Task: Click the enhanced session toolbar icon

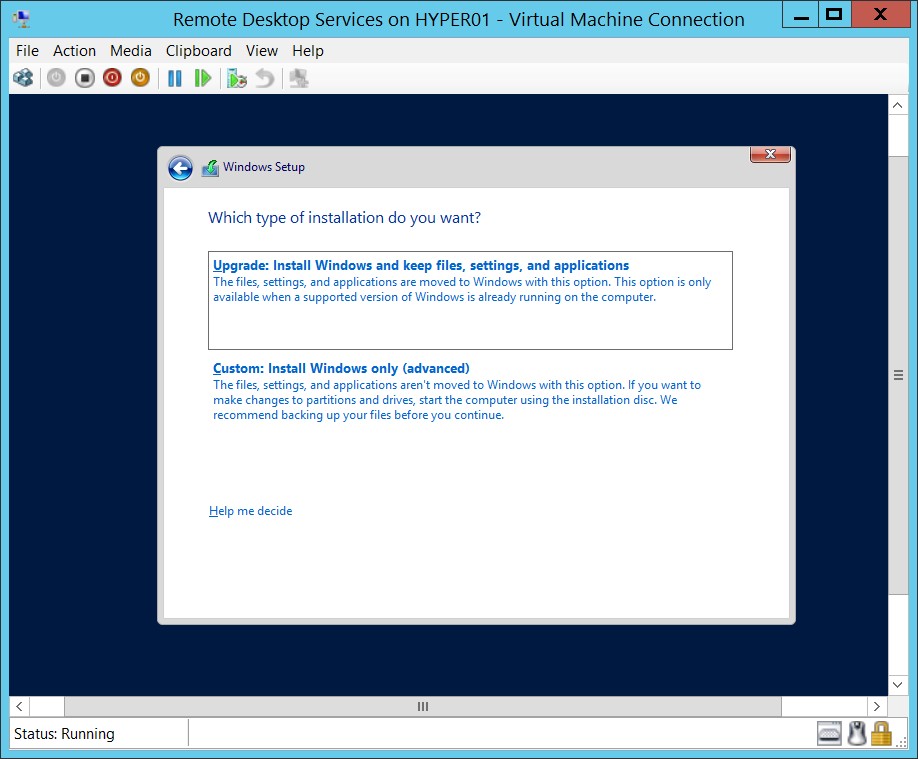Action: pos(299,78)
